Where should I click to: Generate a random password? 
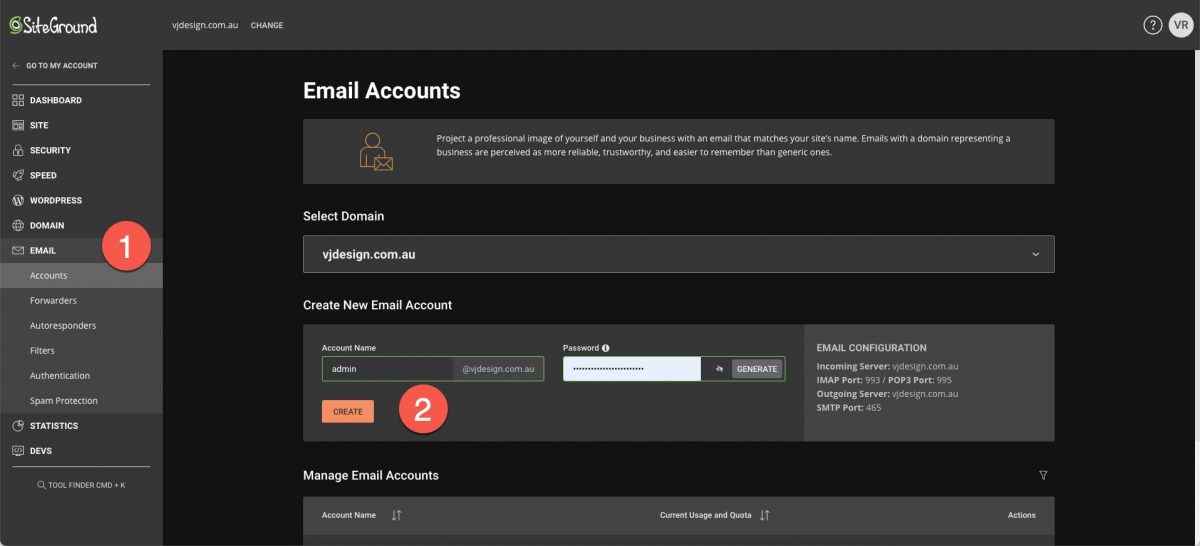(x=756, y=369)
